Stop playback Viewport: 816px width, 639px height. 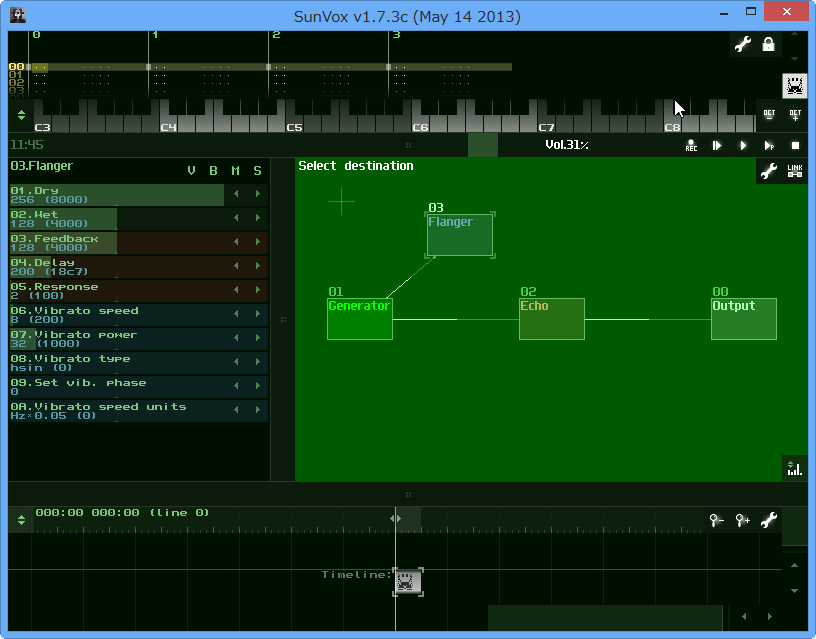[795, 145]
